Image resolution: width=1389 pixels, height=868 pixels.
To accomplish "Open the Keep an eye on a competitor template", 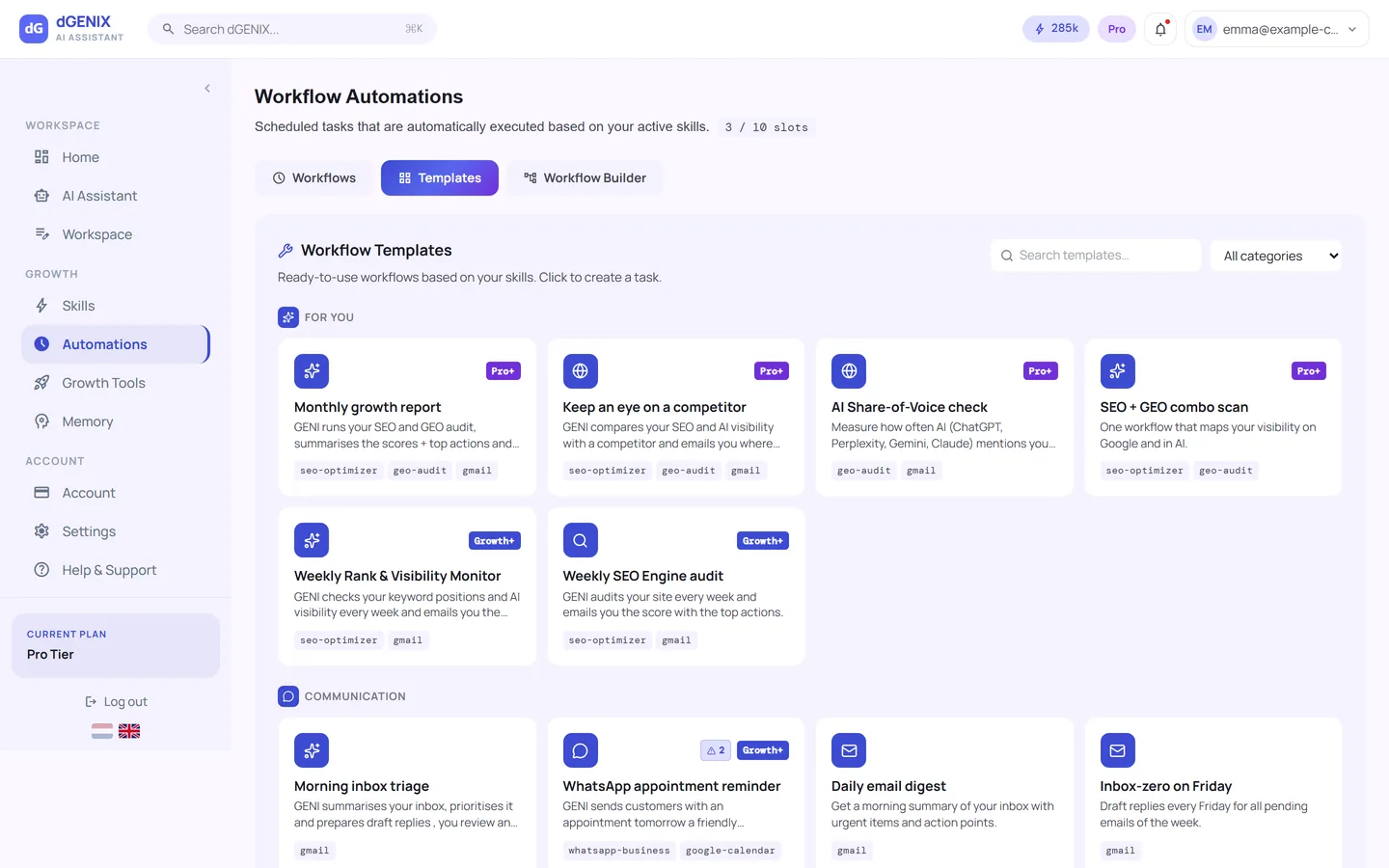I will 676,418.
